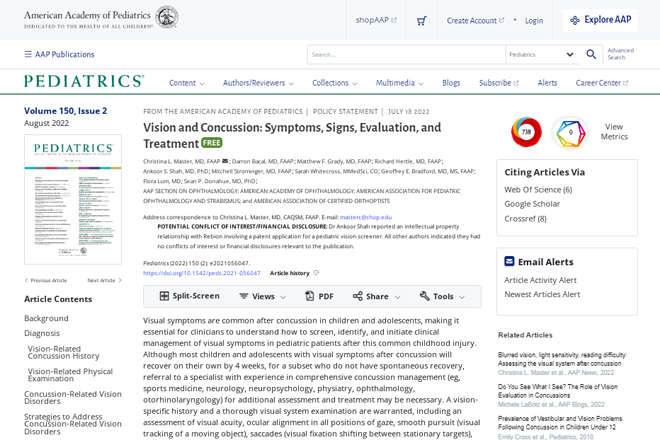Click author Ankoor S. Shah, MD, PhD
This screenshot has height=440, width=660.
tap(176, 171)
